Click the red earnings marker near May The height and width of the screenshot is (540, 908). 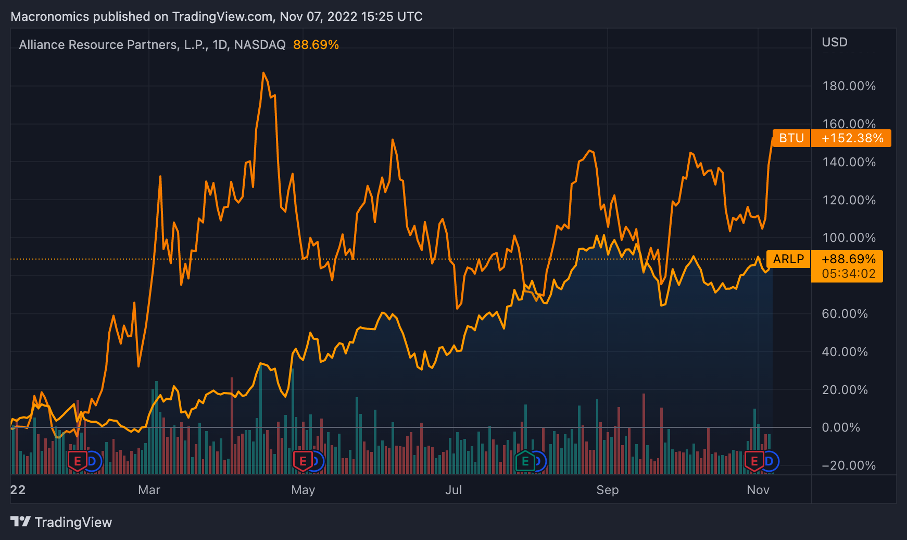[302, 461]
